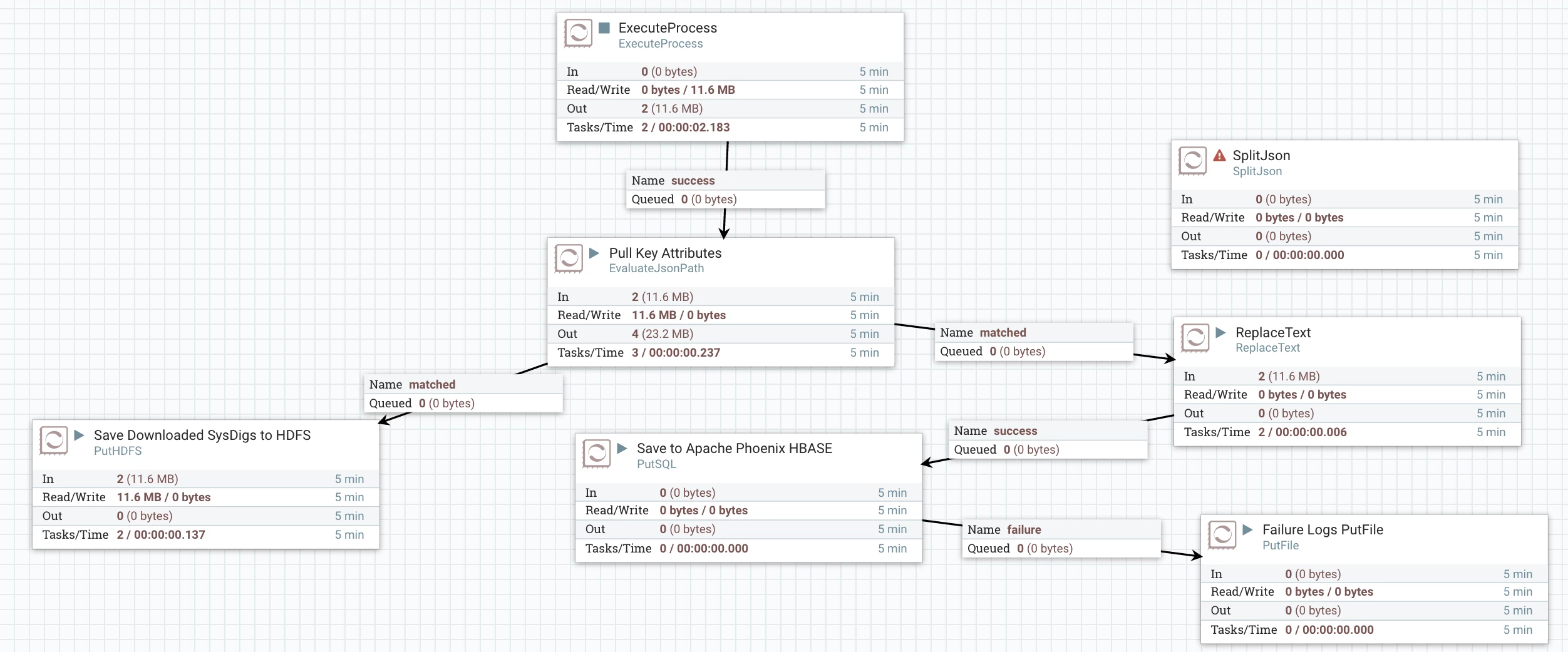Select the matched connection leading to PutHDFS
1568x652 pixels.
click(x=463, y=394)
